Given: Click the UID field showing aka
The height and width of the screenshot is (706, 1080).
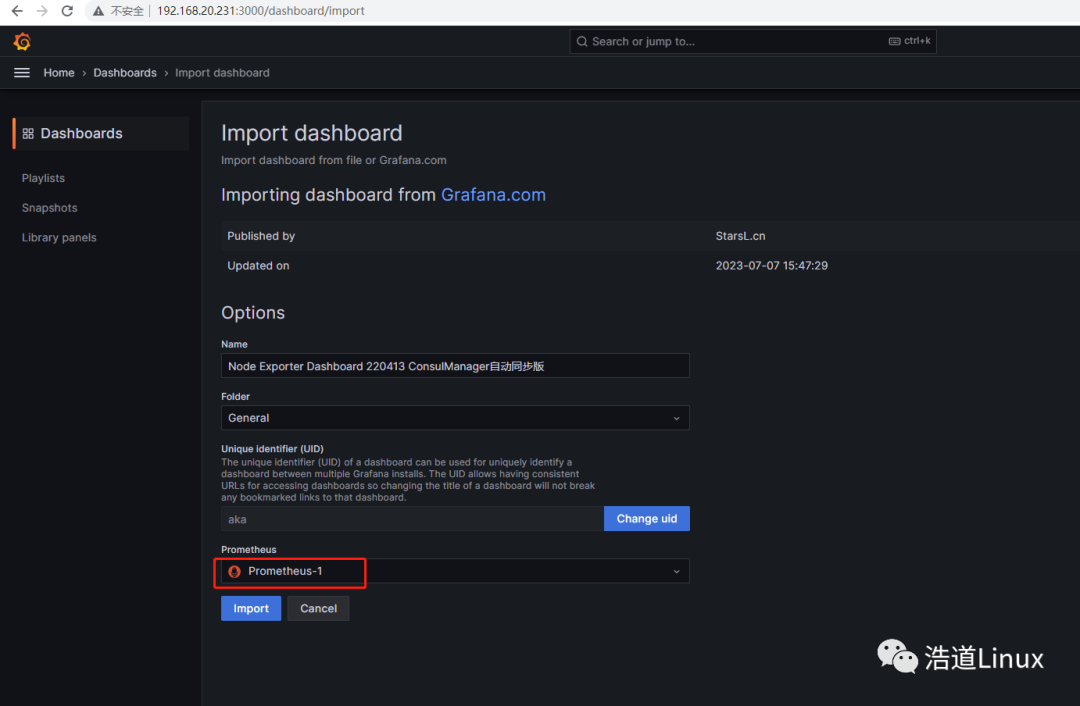Looking at the screenshot, I should pos(413,519).
